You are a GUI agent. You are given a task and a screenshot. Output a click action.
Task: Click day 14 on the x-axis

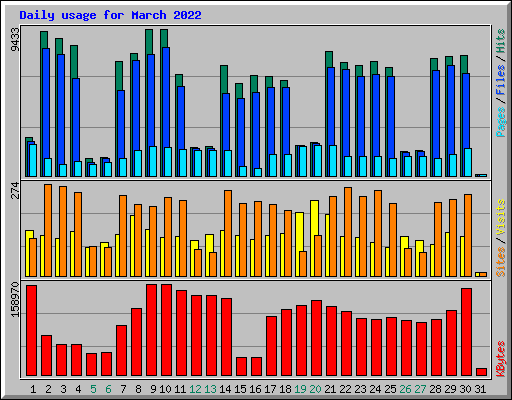click(225, 389)
